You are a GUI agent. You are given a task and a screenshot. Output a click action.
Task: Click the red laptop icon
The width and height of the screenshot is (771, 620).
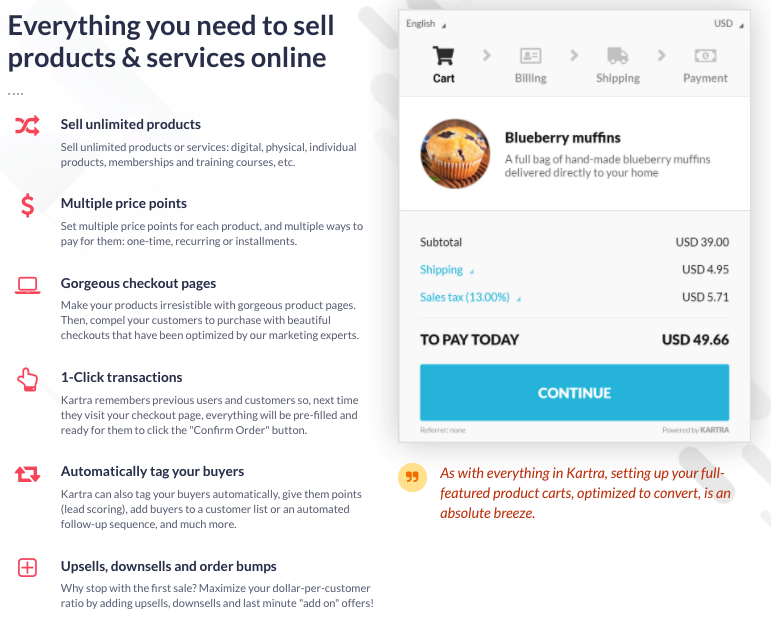[x=28, y=286]
